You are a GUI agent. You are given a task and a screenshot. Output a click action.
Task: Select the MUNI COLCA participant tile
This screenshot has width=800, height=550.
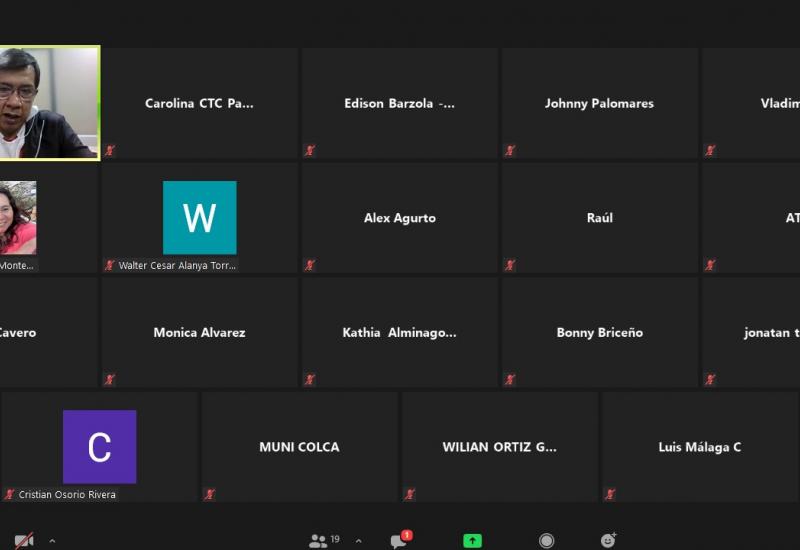(x=299, y=447)
